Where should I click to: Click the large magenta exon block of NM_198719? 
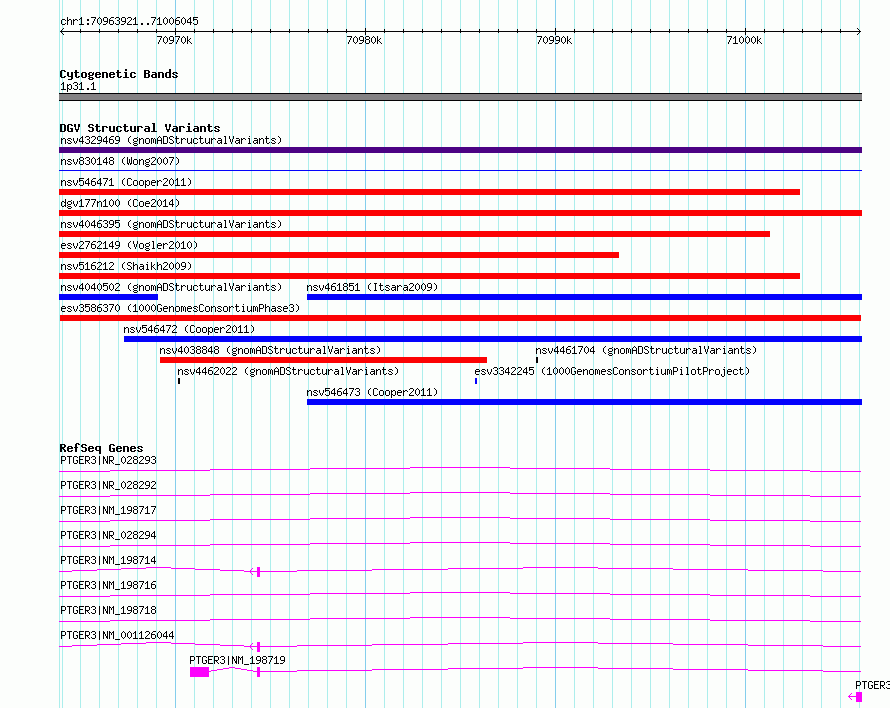(199, 672)
